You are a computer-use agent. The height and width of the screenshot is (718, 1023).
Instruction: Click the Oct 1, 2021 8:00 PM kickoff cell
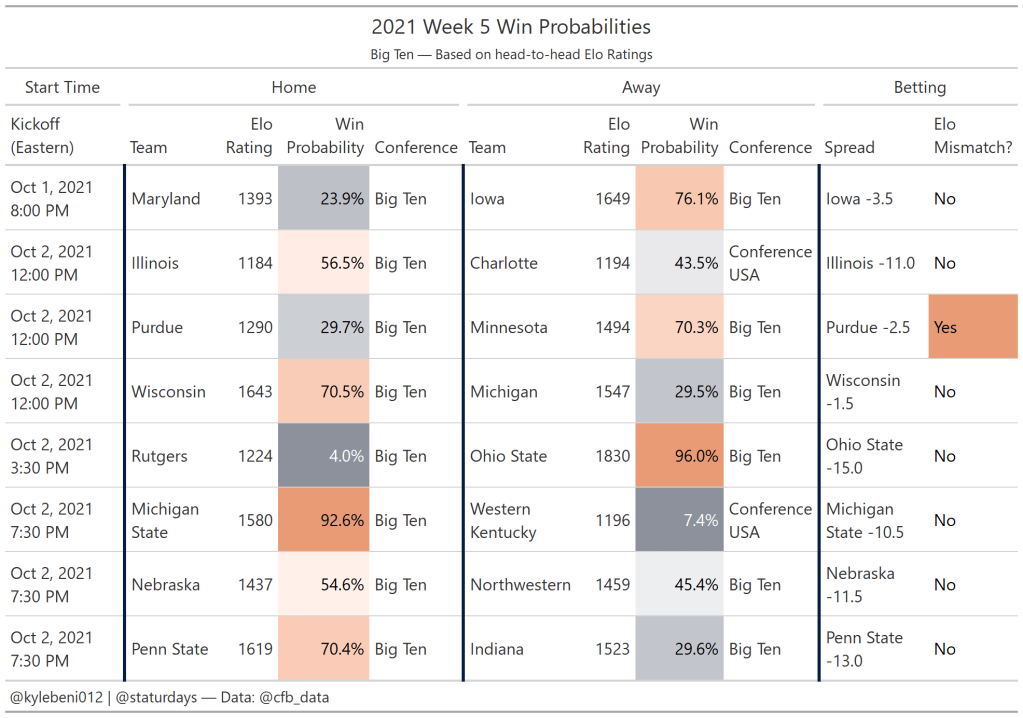[x=51, y=199]
